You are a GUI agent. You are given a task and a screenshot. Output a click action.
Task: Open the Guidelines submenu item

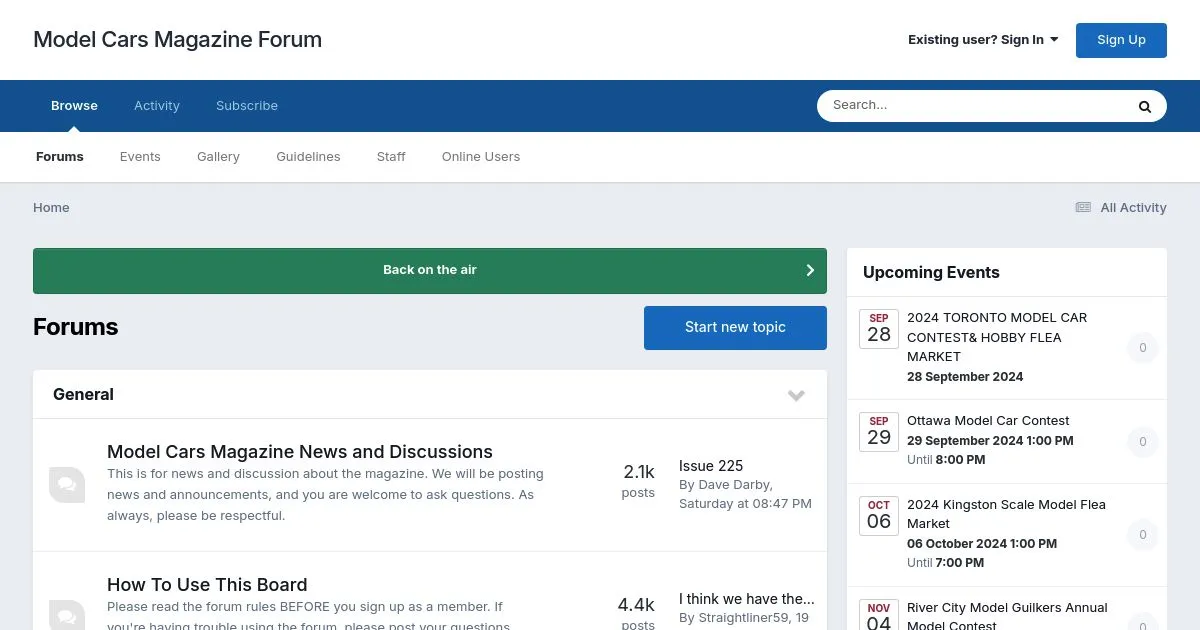308,157
